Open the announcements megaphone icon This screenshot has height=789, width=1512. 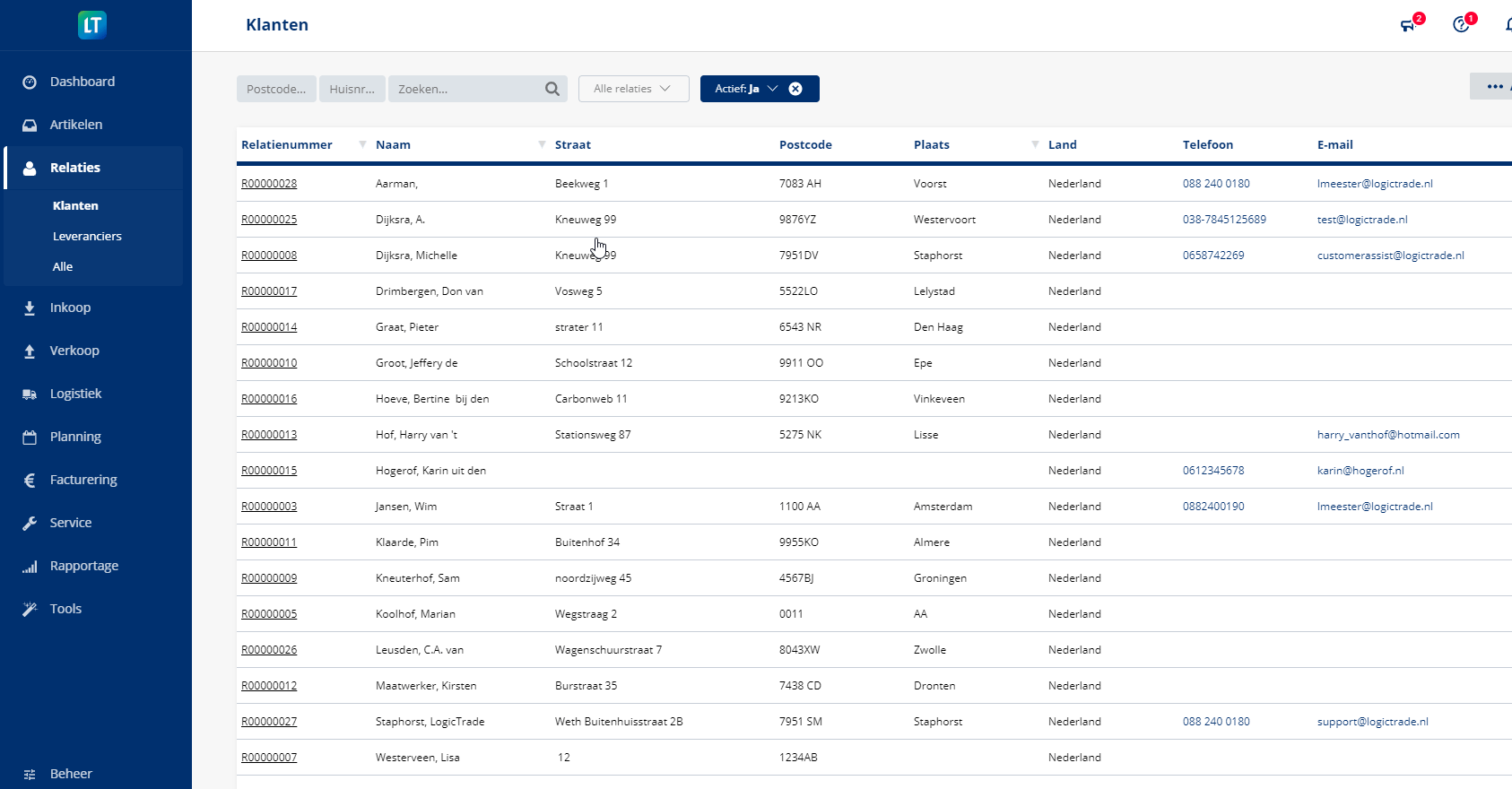1408,25
